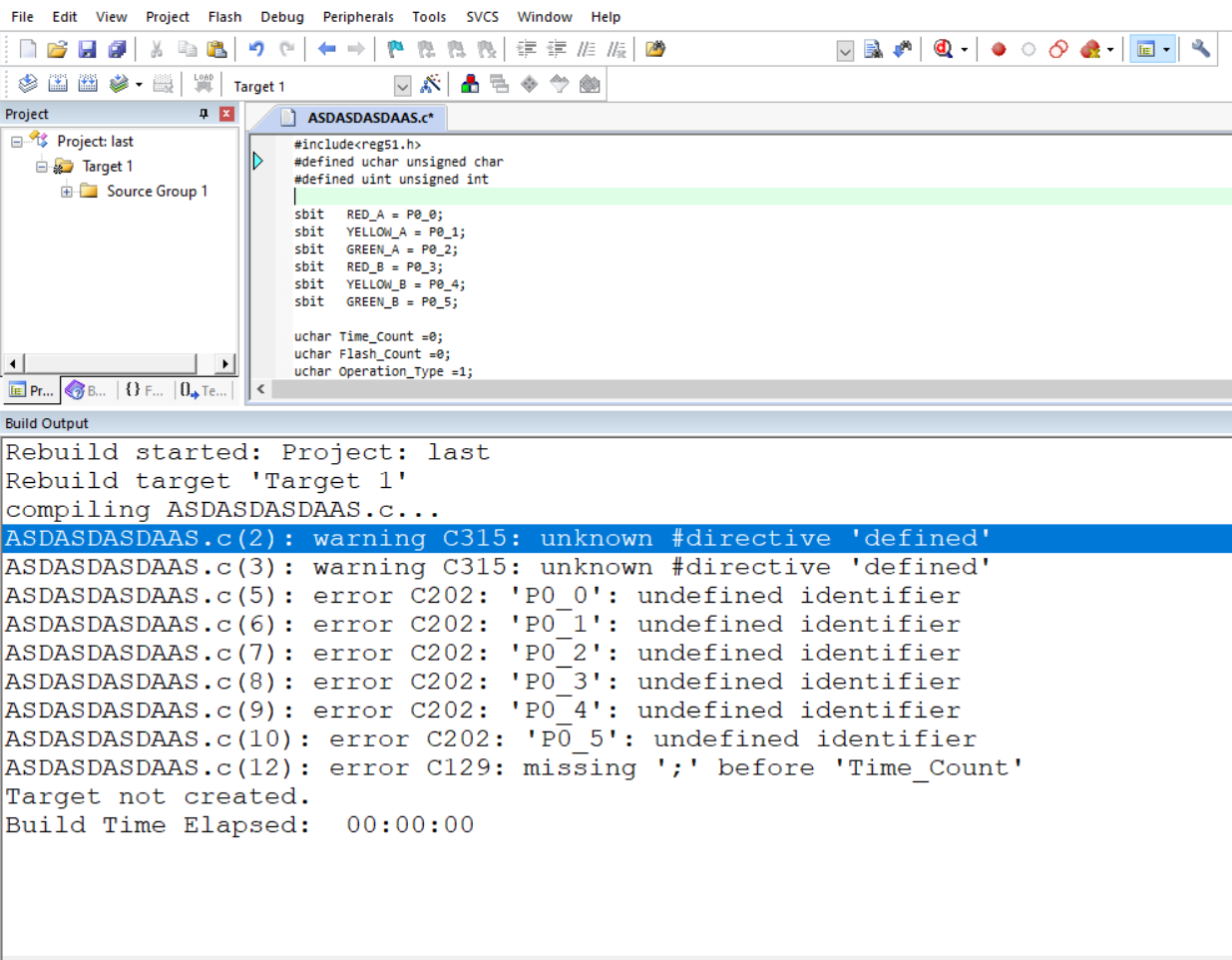Open the Peripherals menu
1232x960 pixels.
(x=358, y=17)
